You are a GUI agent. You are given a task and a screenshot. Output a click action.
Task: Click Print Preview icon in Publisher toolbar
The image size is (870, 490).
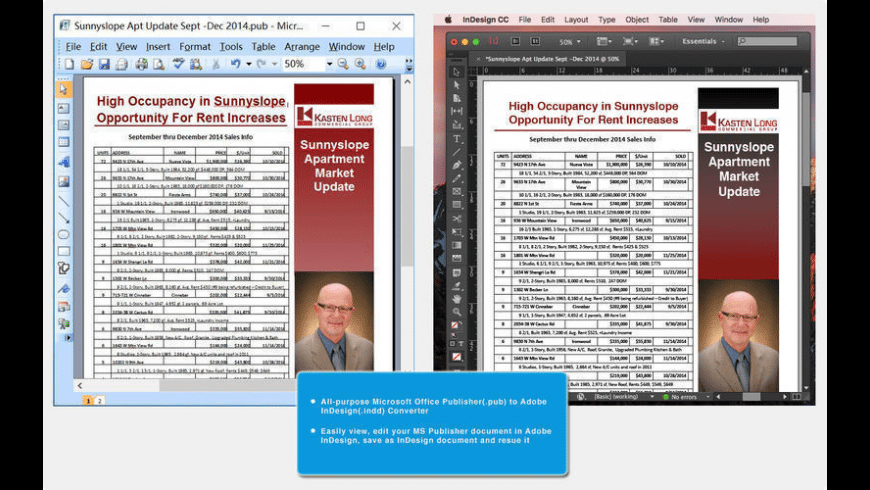[159, 64]
